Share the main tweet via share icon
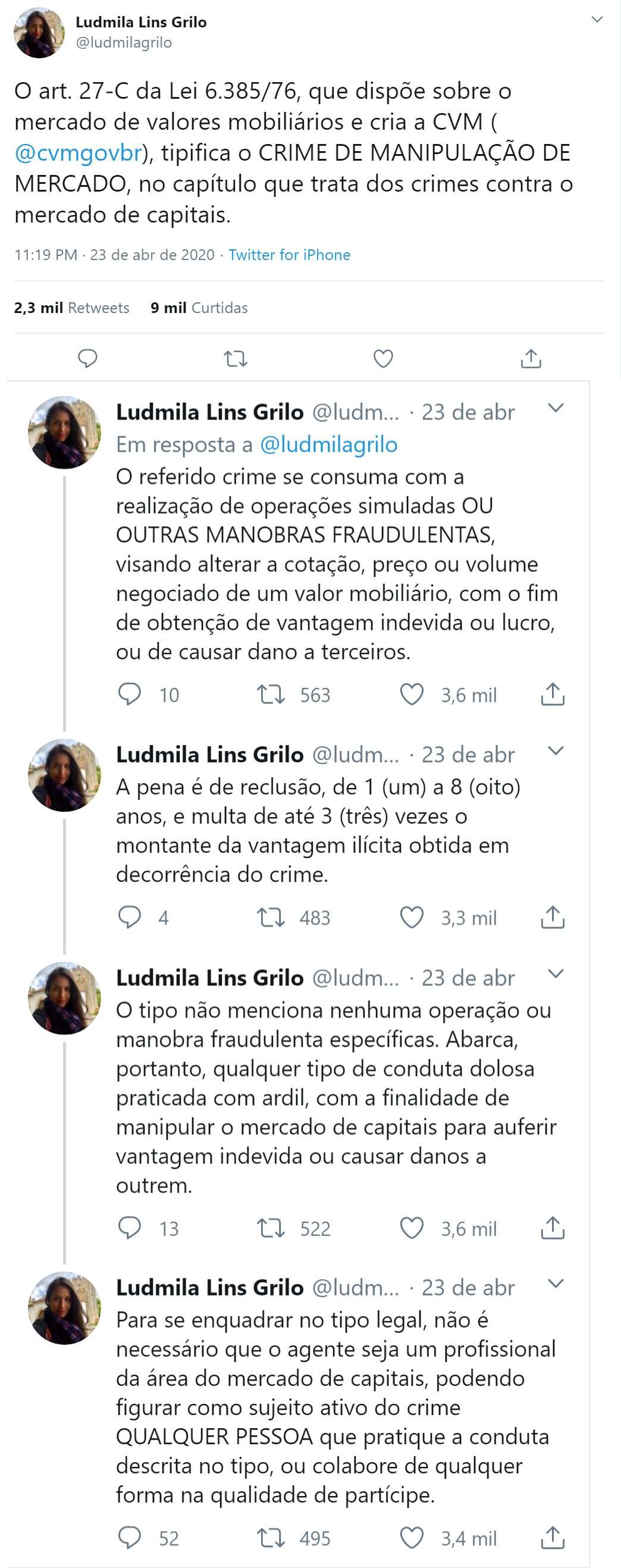Image resolution: width=621 pixels, height=1568 pixels. (x=531, y=358)
